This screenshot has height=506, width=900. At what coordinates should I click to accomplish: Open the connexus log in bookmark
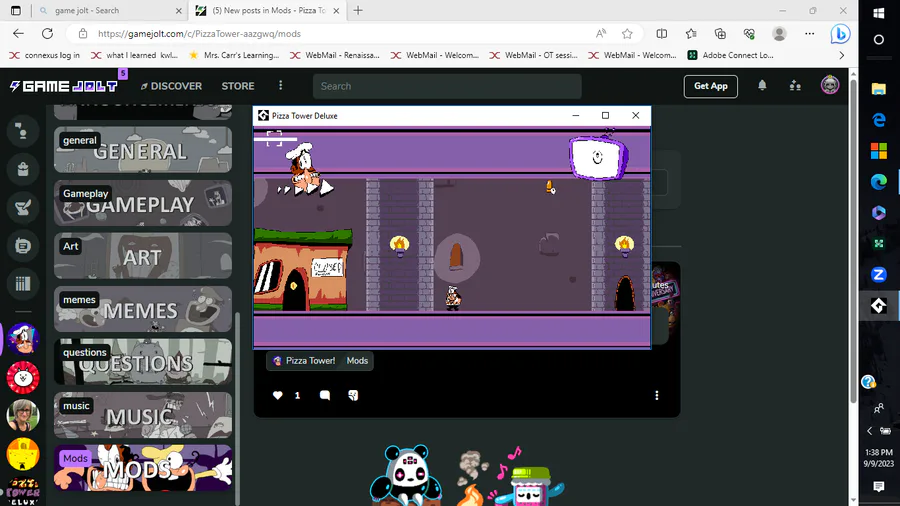45,55
